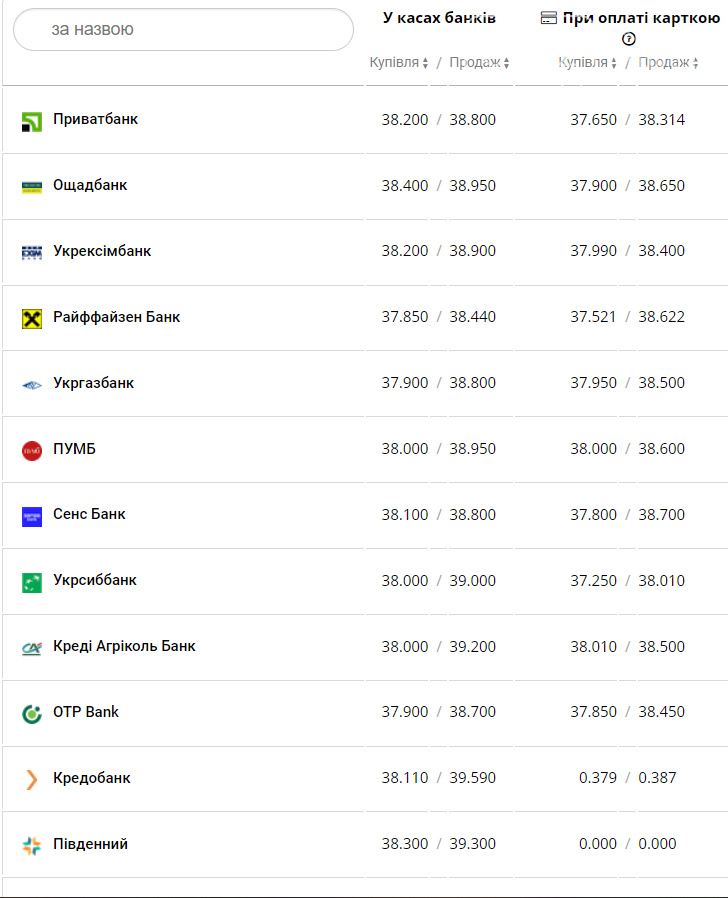Click the Ощадбанк logo icon

tap(32, 187)
